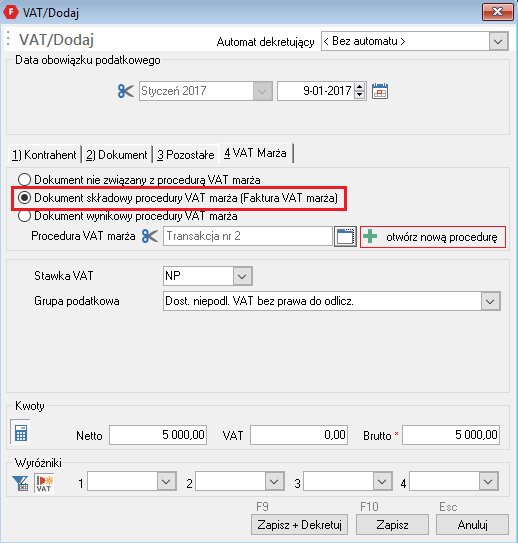Expand Wyróżniki dropdown number 2
This screenshot has width=518, height=543.
coord(274,482)
